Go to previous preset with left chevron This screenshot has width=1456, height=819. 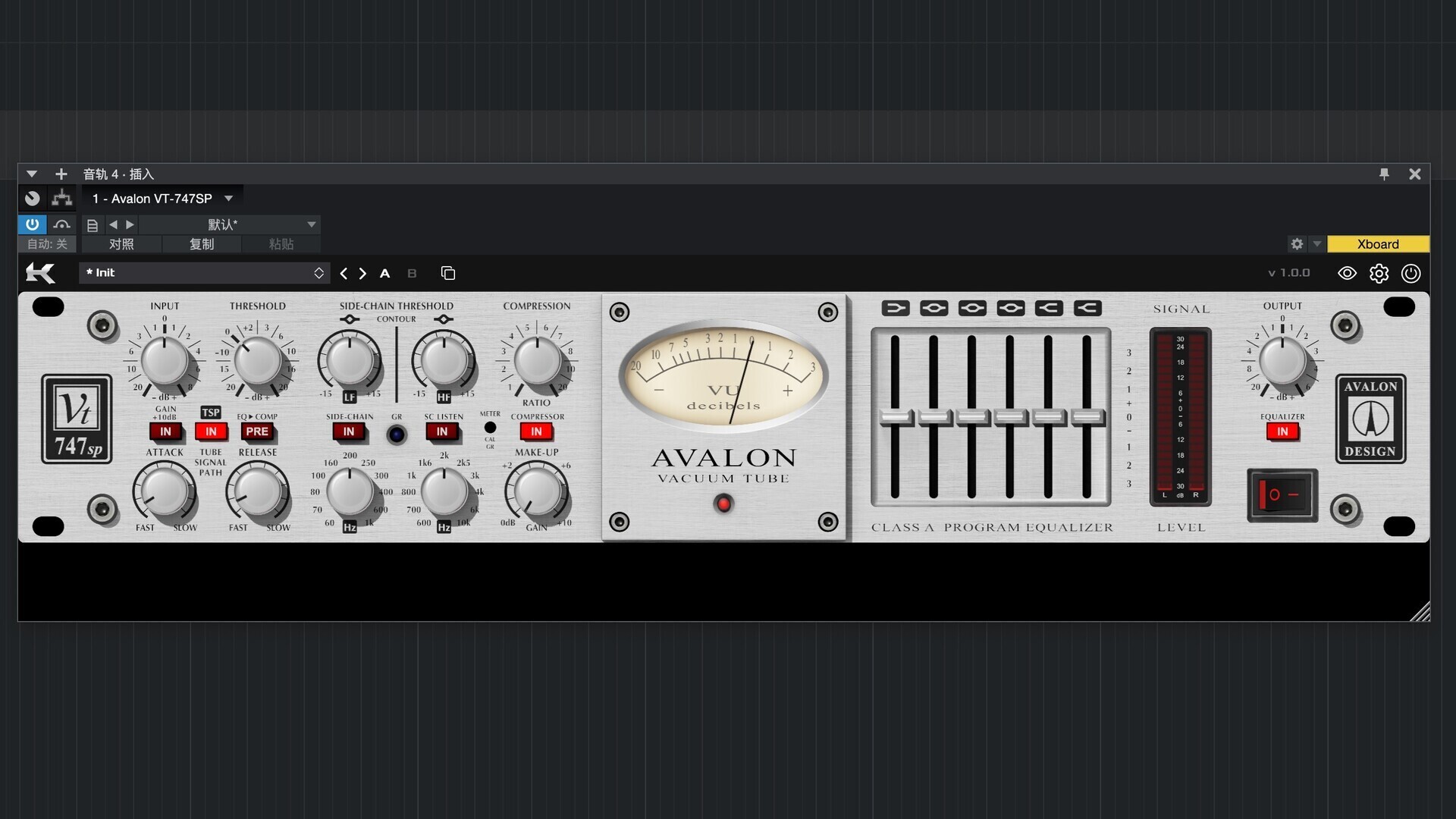344,273
